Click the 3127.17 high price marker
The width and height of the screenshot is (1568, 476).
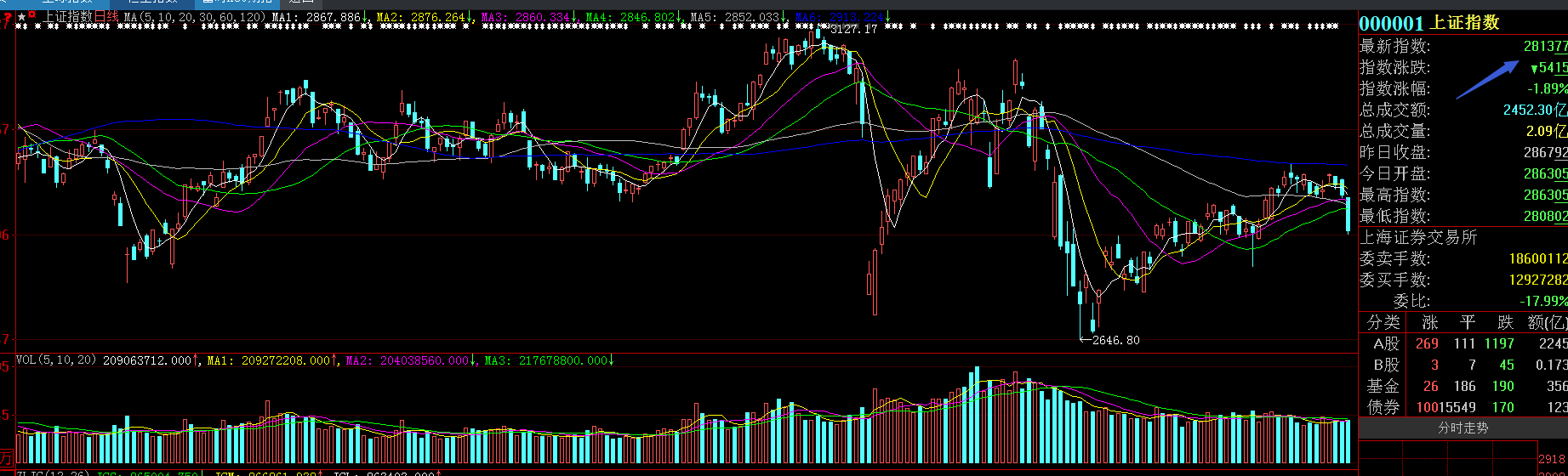click(852, 30)
